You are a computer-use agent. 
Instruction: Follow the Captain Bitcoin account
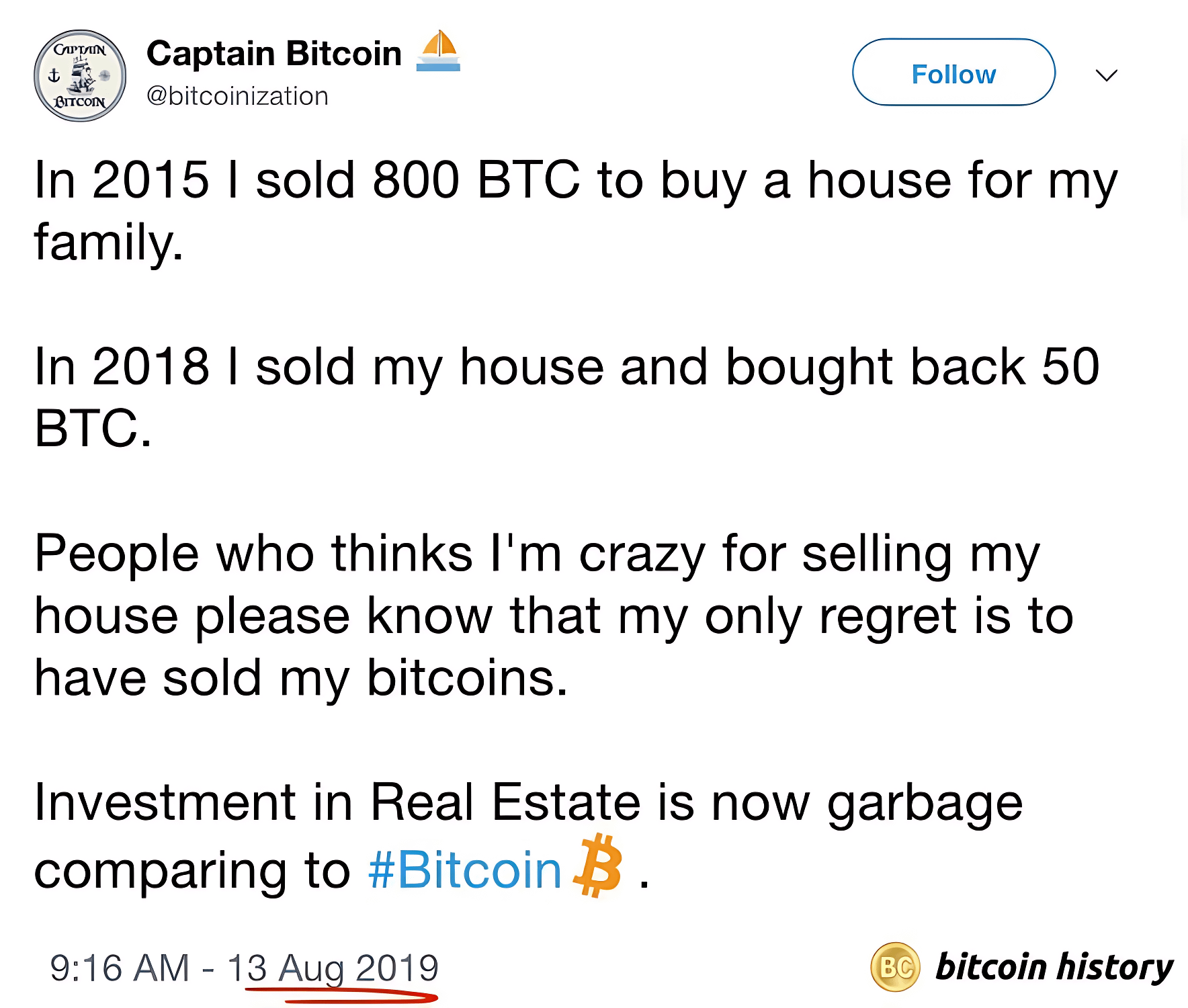(x=953, y=73)
